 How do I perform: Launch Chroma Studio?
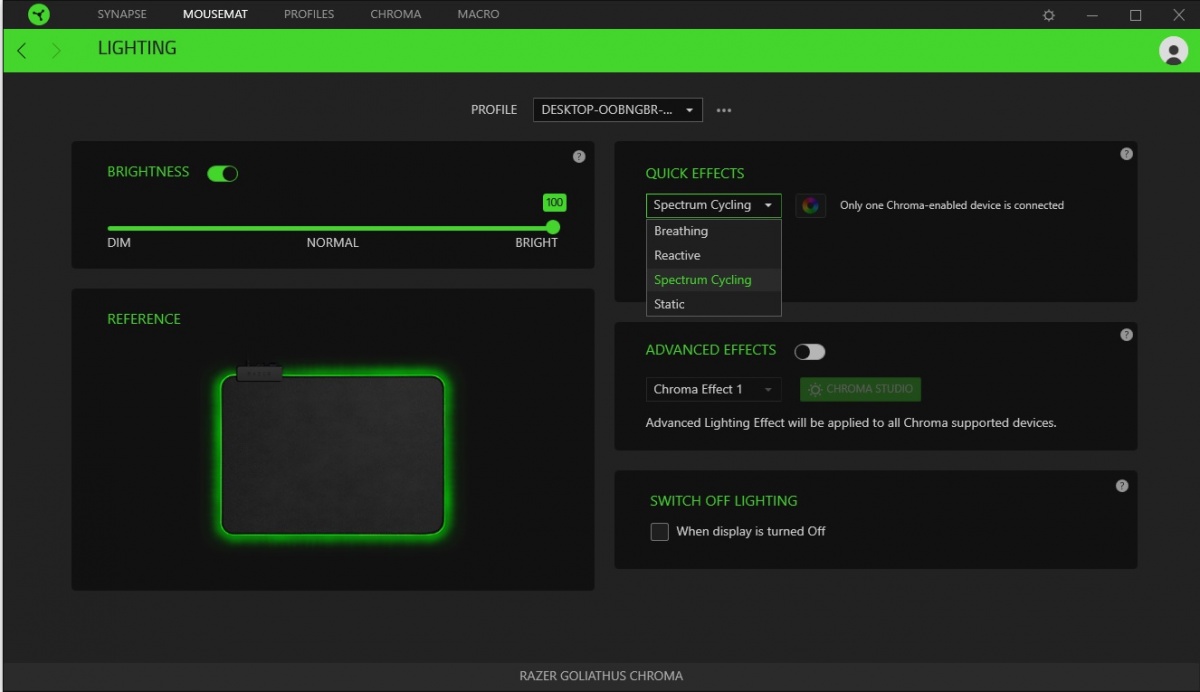coord(861,389)
